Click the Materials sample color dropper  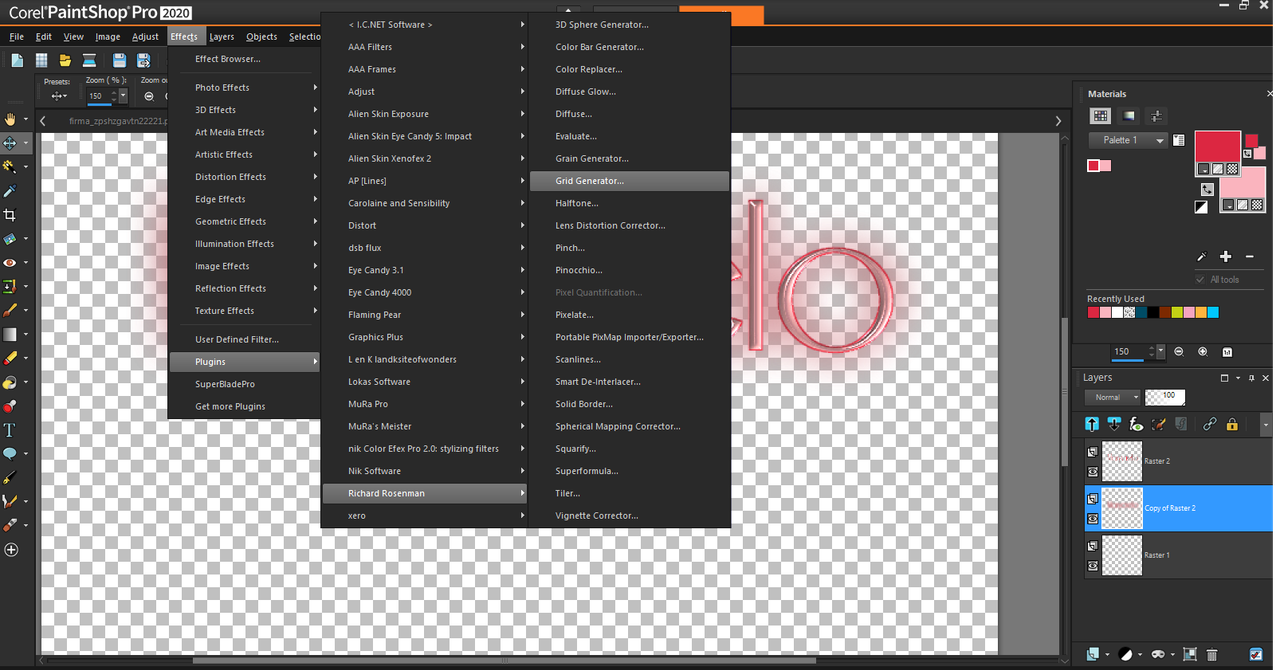1203,257
